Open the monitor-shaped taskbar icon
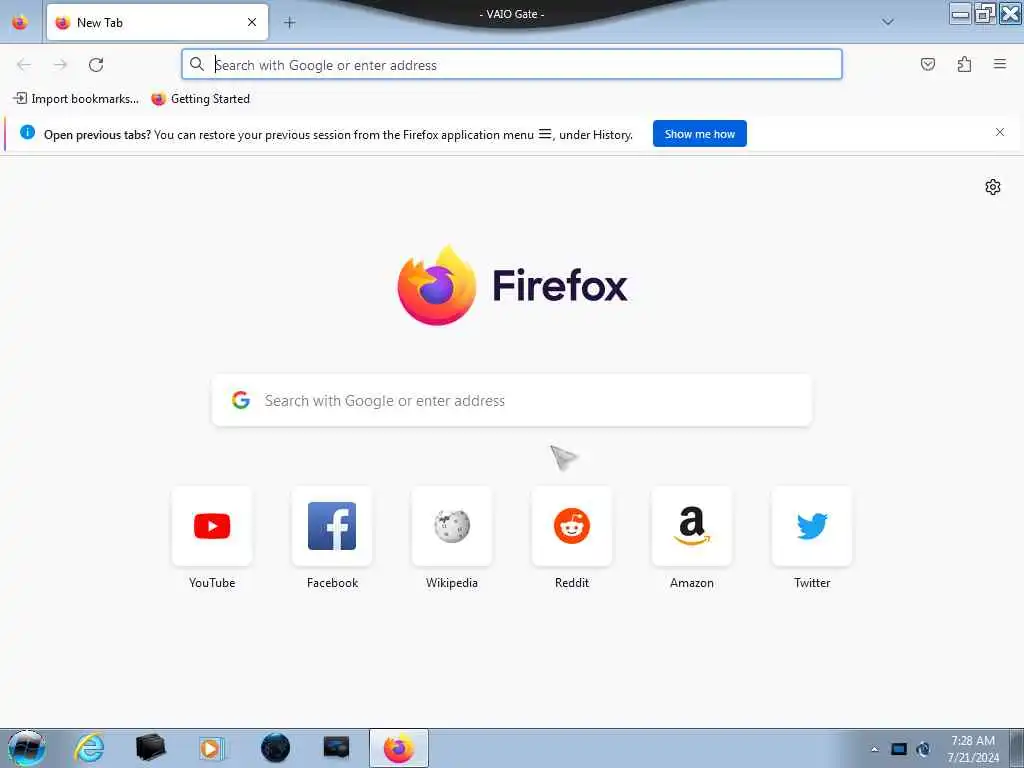Viewport: 1024px width, 768px height. pos(336,748)
